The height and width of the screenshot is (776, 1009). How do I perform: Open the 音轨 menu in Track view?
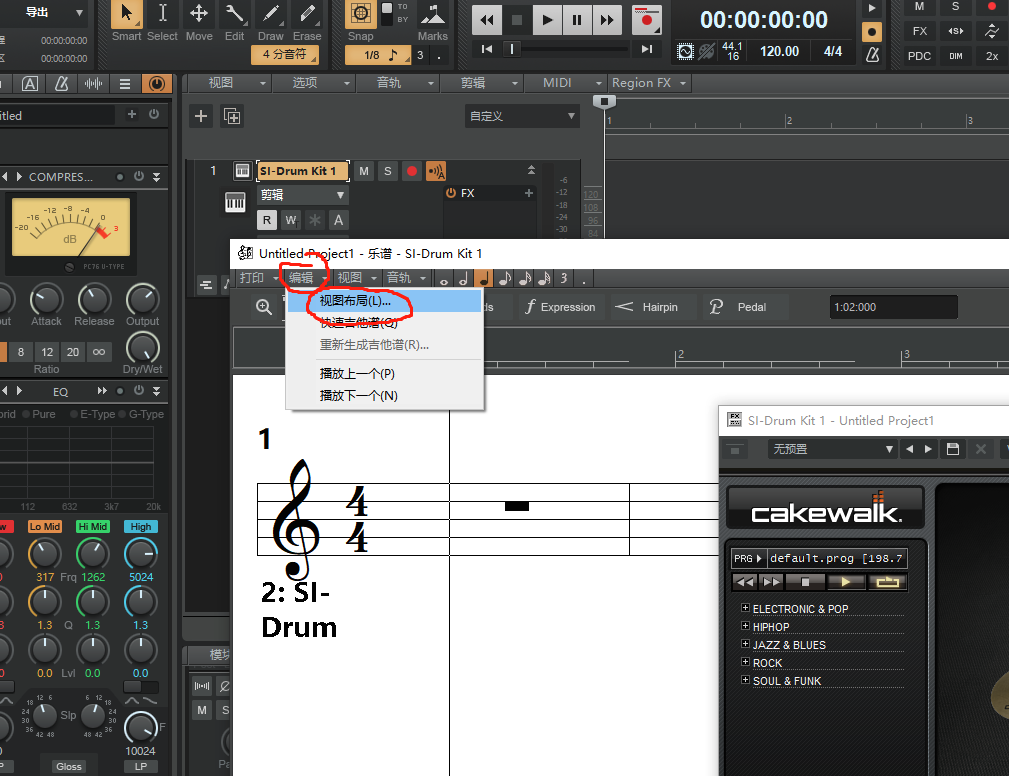(397, 83)
